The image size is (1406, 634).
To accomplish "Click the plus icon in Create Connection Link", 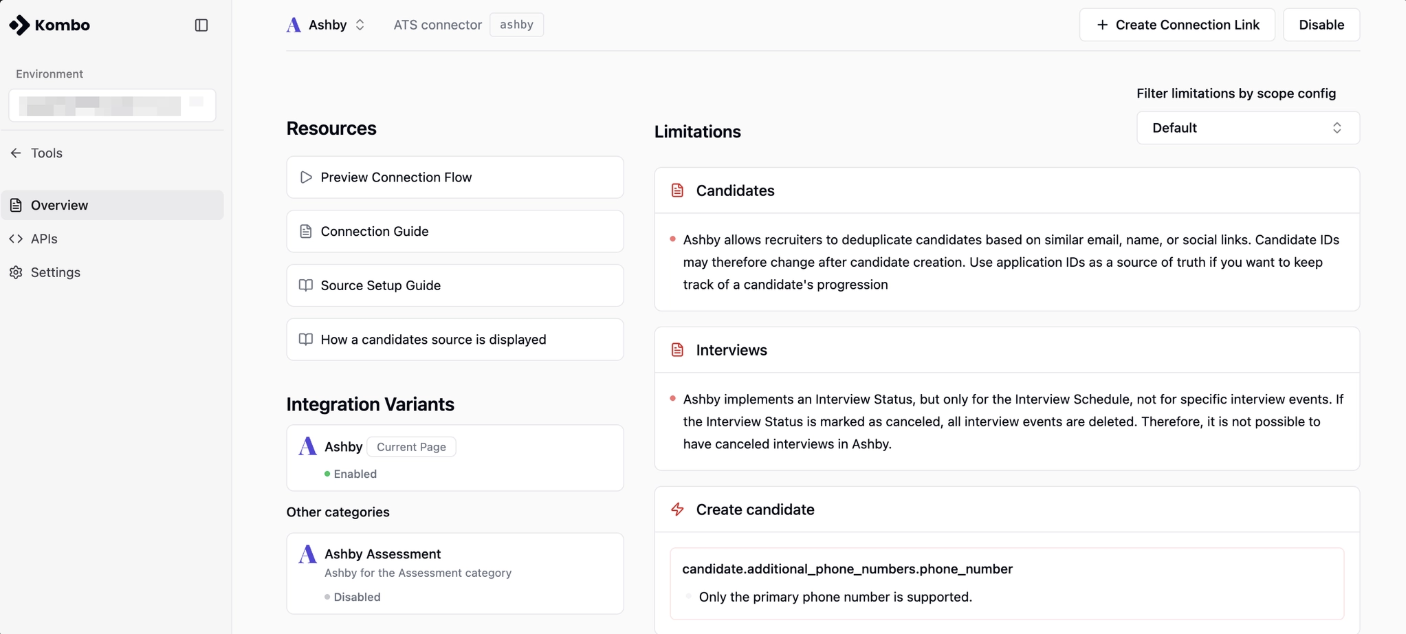I will [1103, 25].
